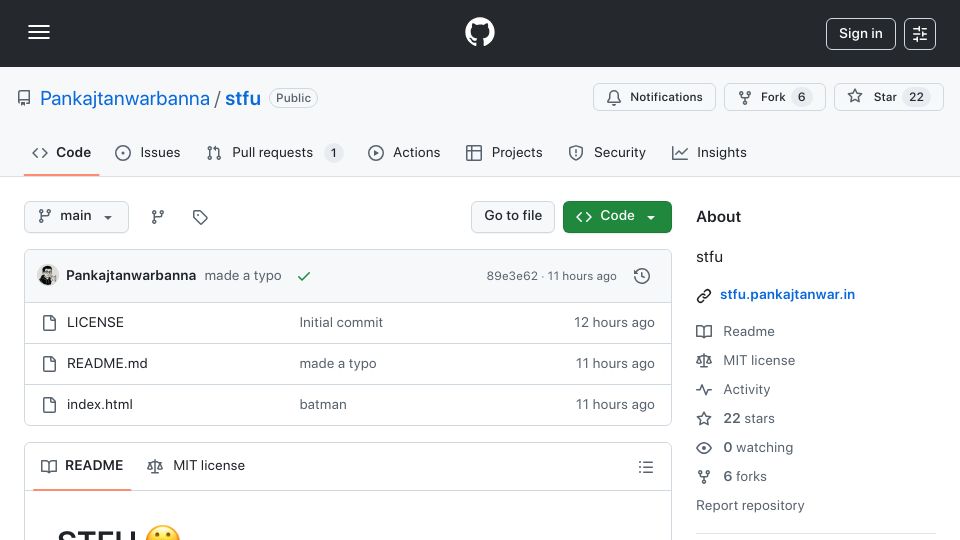
Task: Open 'Initial commit' commit message
Action: pyautogui.click(x=341, y=323)
